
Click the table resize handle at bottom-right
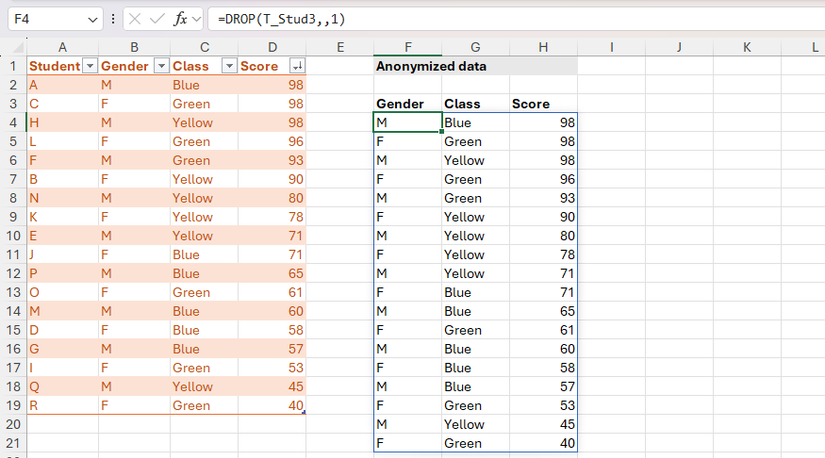coord(303,413)
